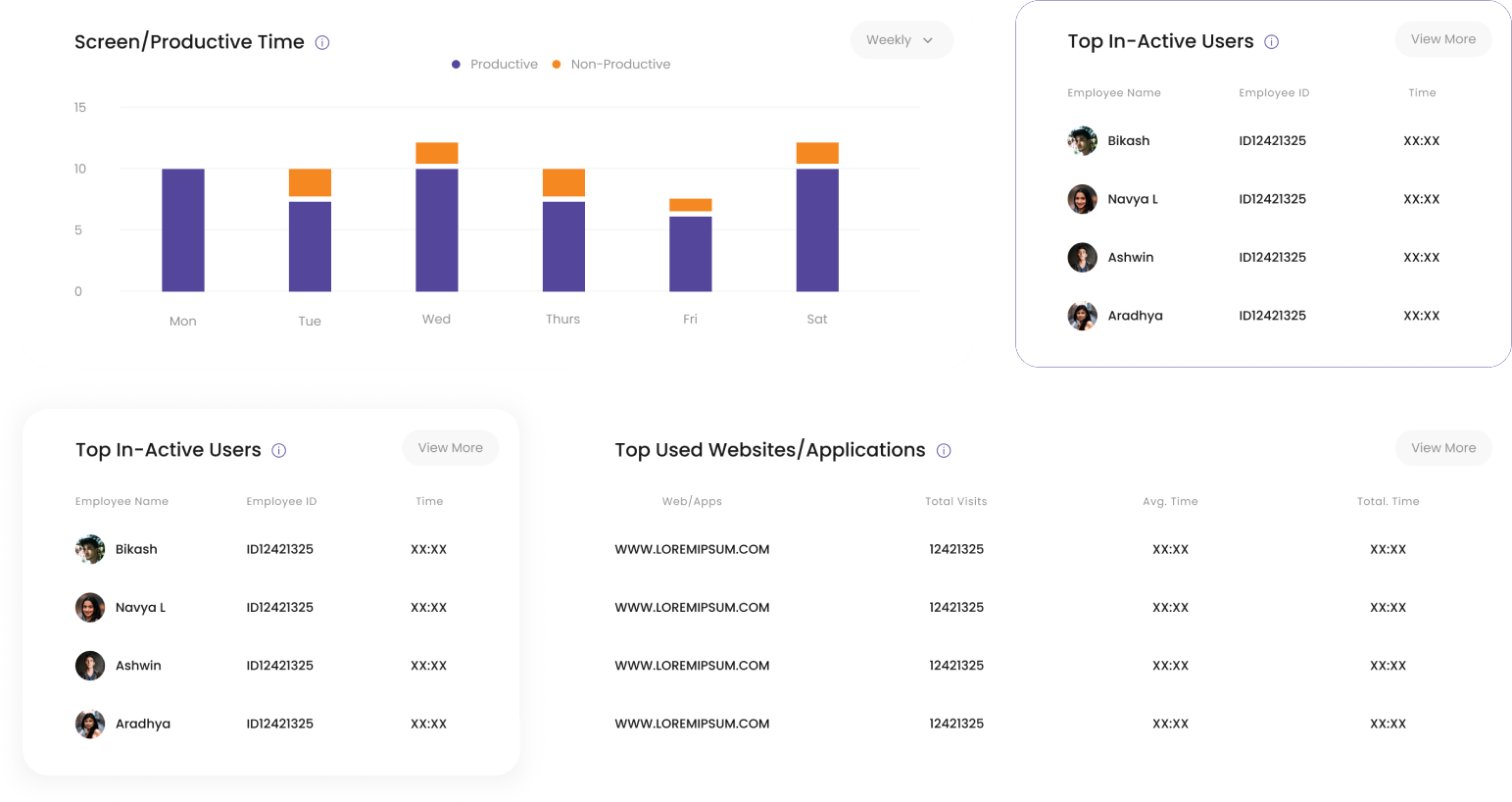Click info icon beside Top Used Websites/Applications
Screen dimensions: 1512x802
944,451
